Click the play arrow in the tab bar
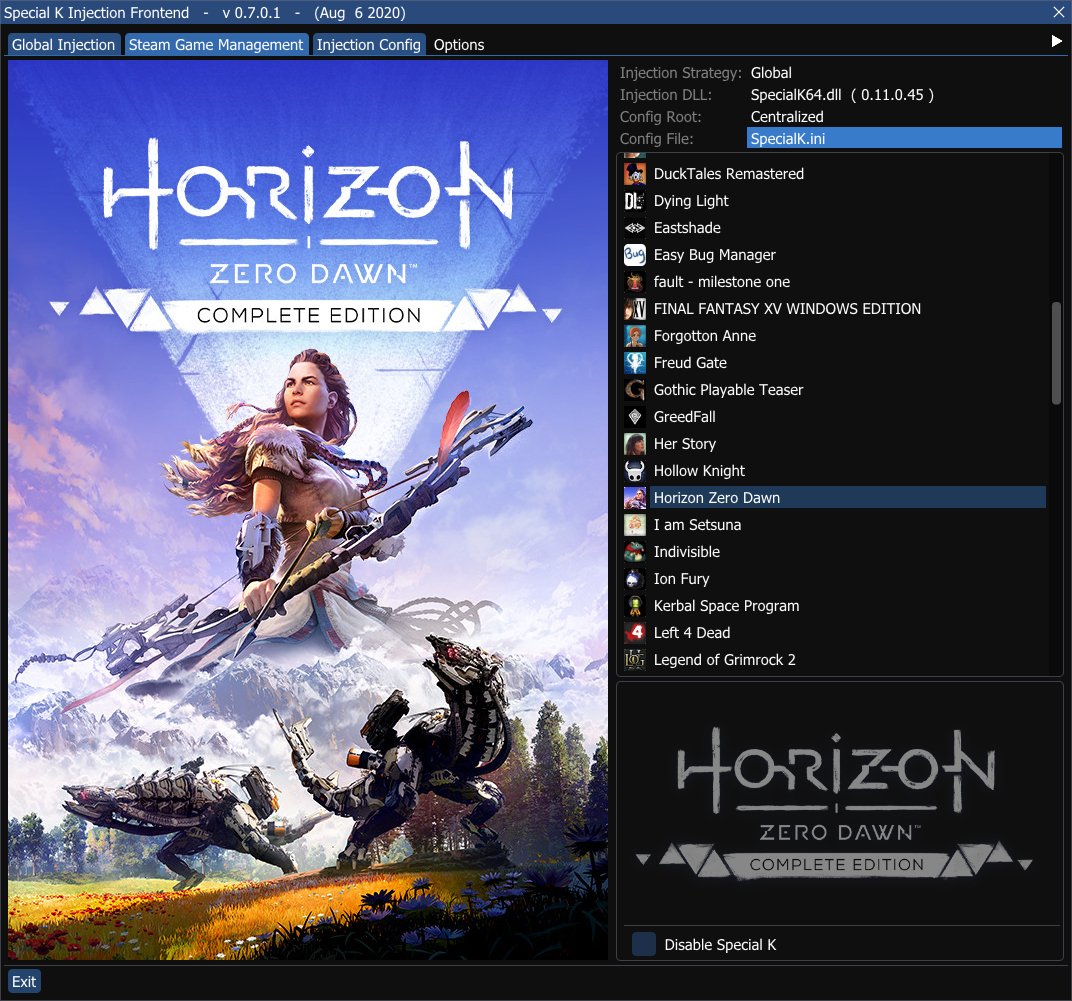 [1056, 41]
